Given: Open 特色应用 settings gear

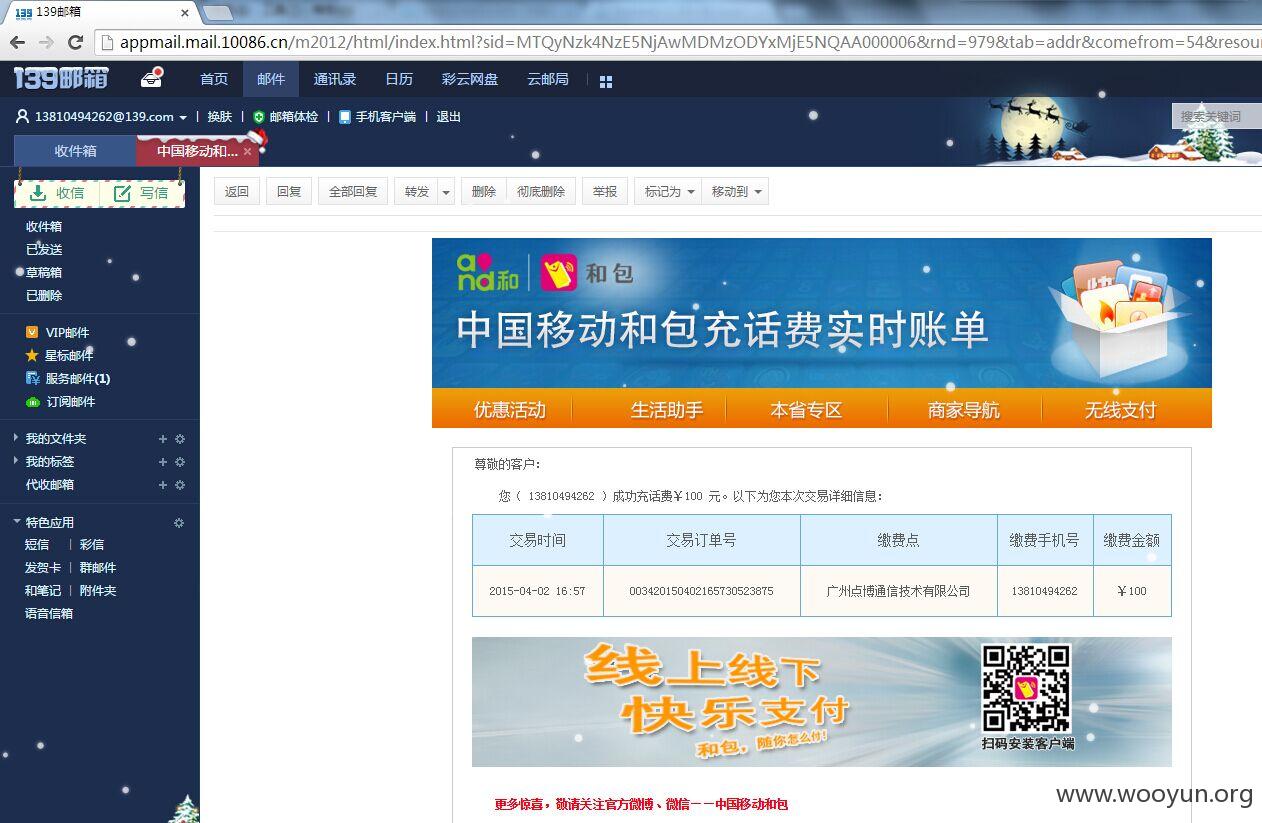Looking at the screenshot, I should tap(179, 523).
